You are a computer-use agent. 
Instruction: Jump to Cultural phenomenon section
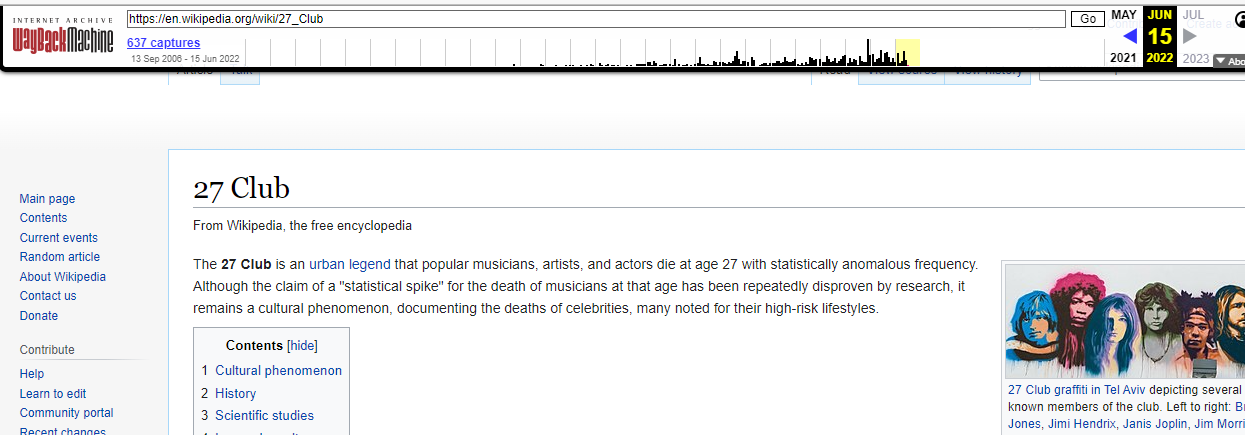pyautogui.click(x=278, y=371)
